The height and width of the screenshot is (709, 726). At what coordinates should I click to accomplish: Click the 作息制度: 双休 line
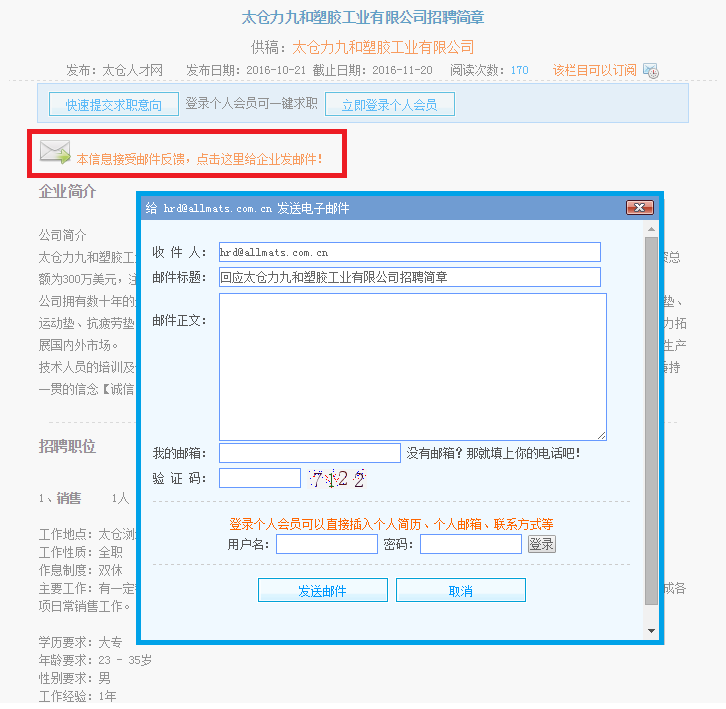click(x=81, y=570)
